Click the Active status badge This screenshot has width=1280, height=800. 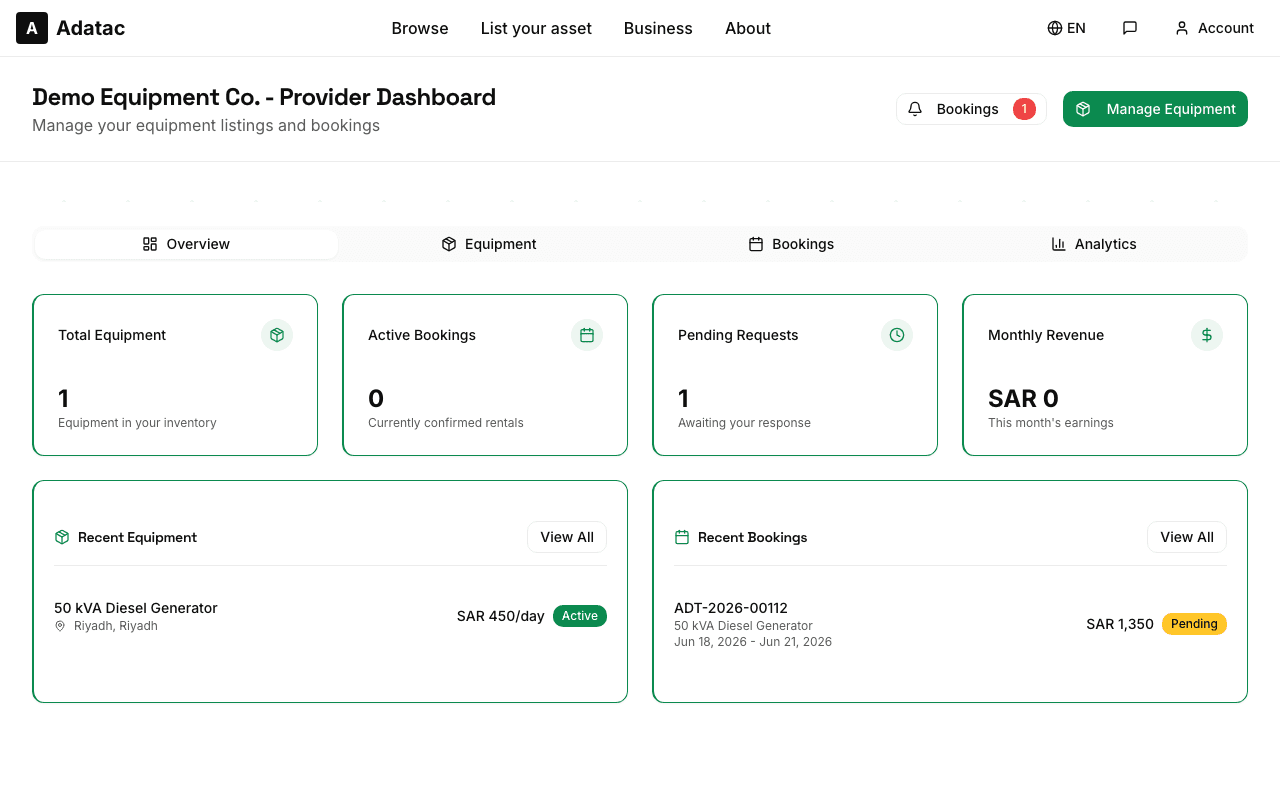(x=580, y=616)
